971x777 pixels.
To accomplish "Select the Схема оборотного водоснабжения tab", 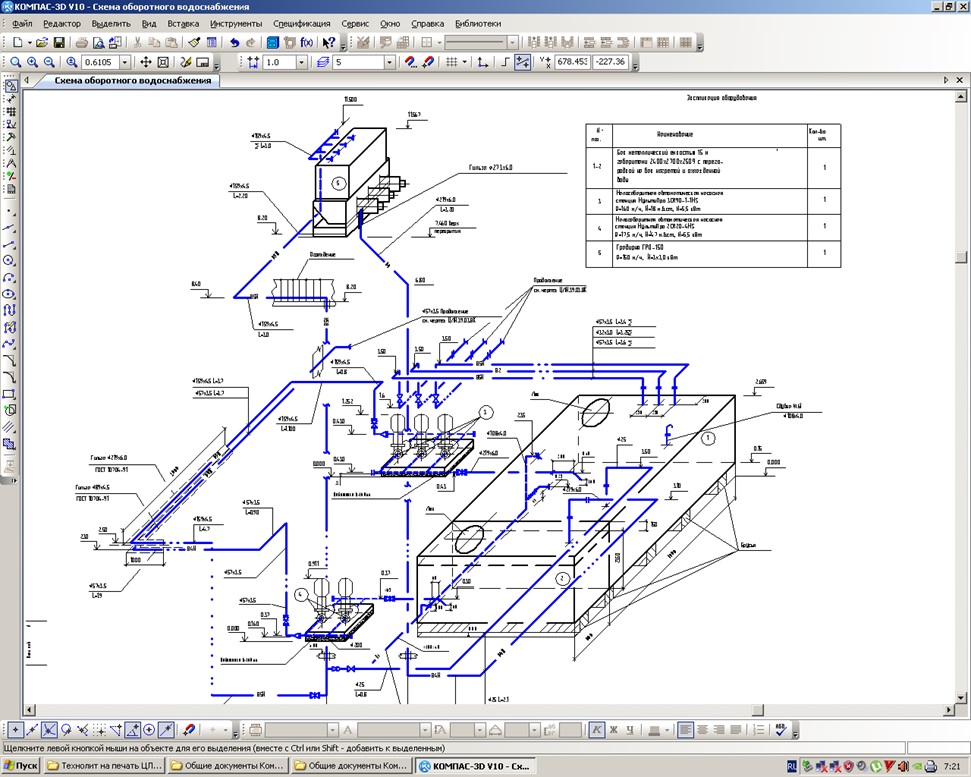I will [x=132, y=80].
